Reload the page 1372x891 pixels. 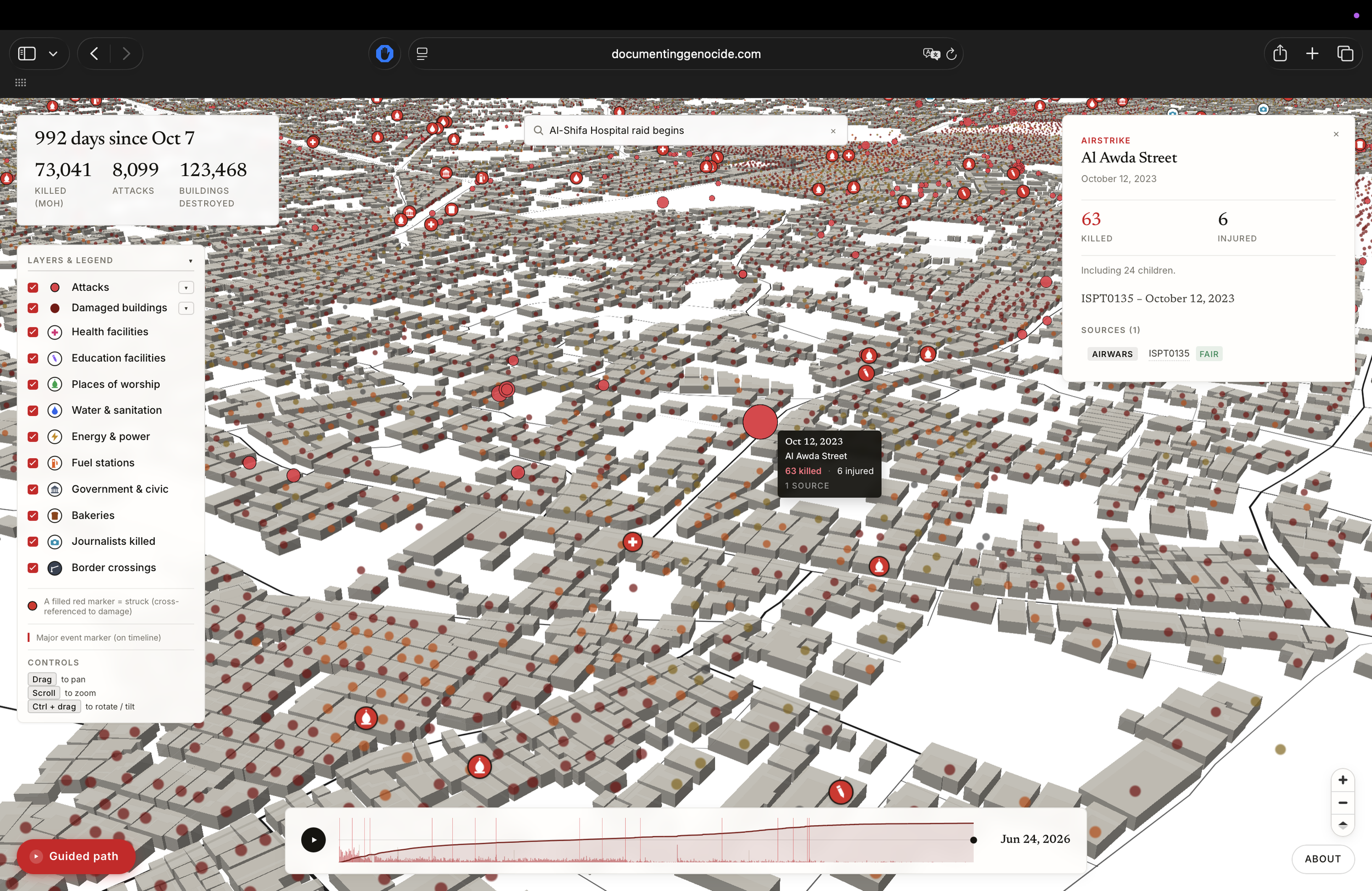click(952, 54)
